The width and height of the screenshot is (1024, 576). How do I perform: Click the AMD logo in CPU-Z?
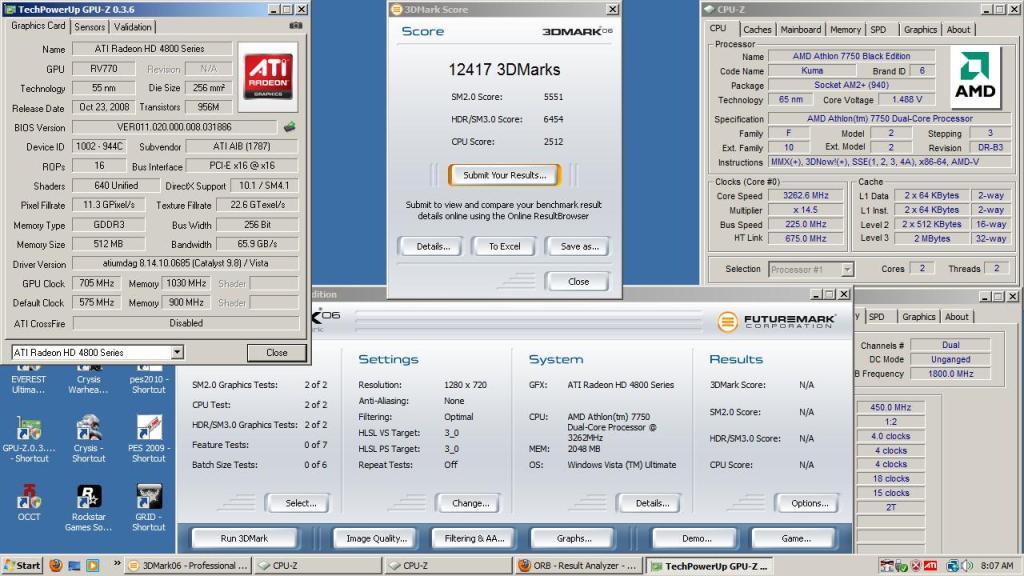tap(975, 77)
